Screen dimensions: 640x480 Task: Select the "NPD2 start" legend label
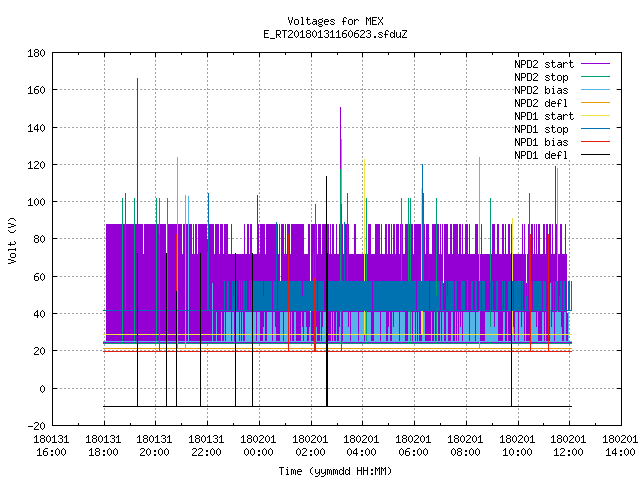(x=544, y=64)
